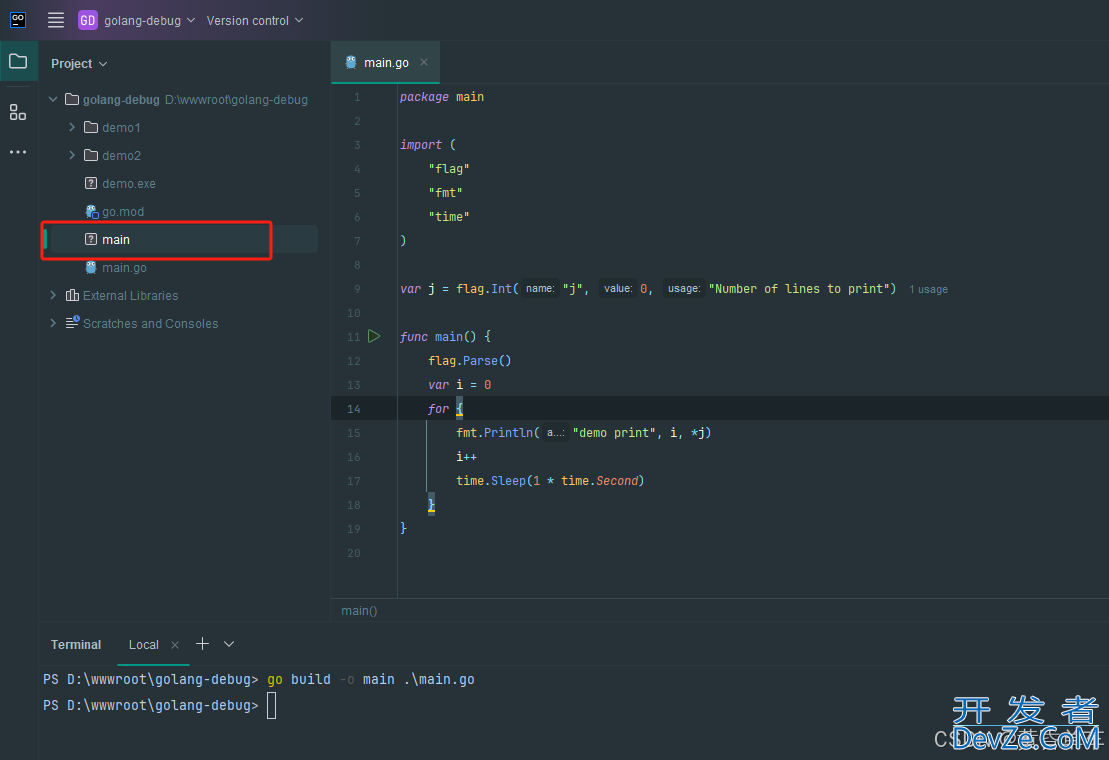This screenshot has height=760, width=1109.
Task: Open the Version control dropdown
Action: pos(255,21)
